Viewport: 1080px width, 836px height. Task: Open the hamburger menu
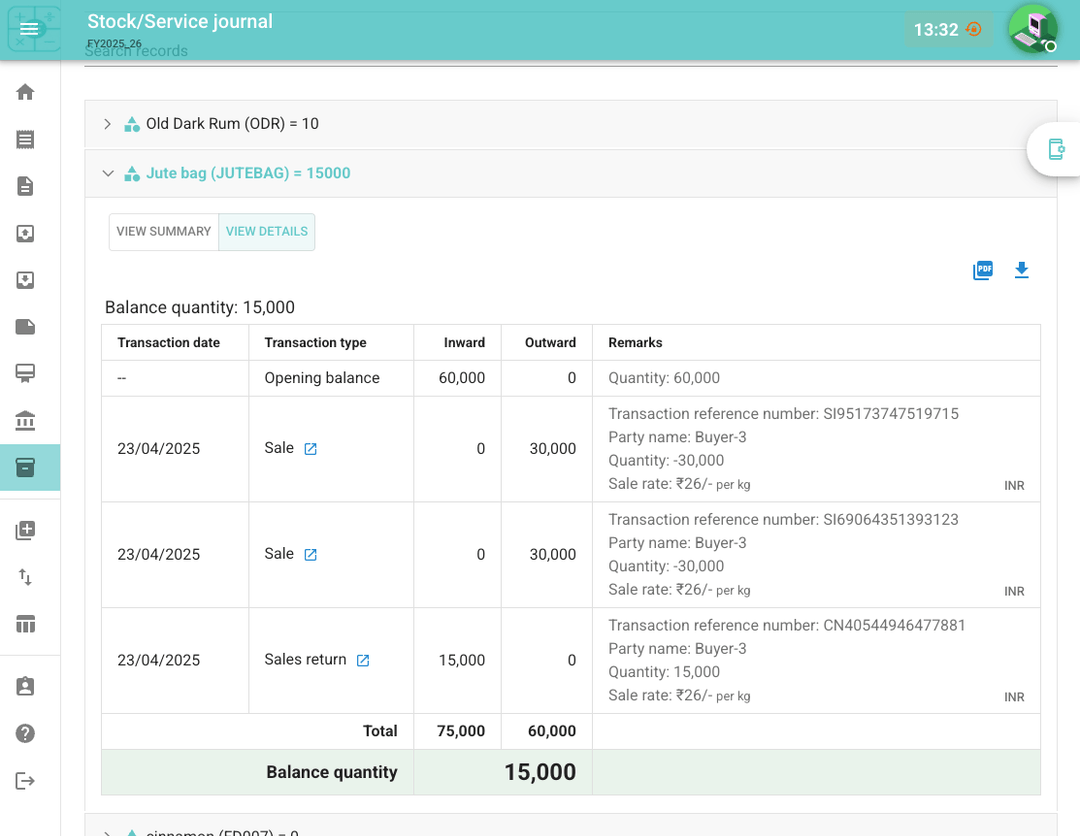click(x=29, y=29)
